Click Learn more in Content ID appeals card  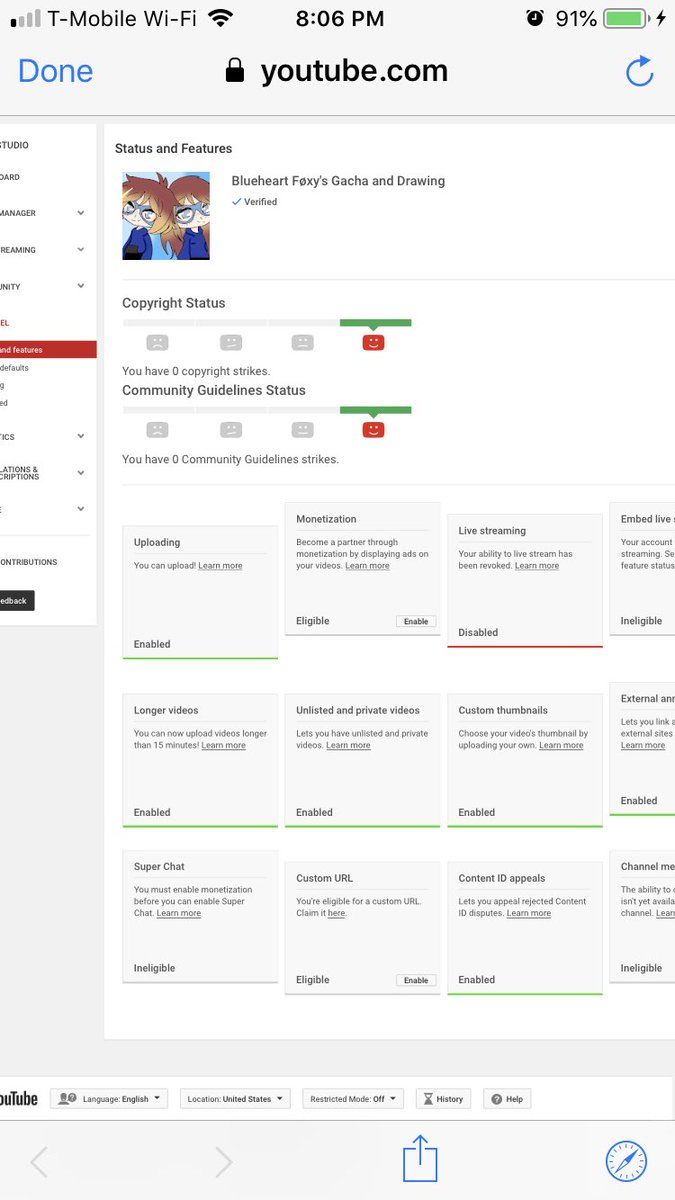pos(529,914)
